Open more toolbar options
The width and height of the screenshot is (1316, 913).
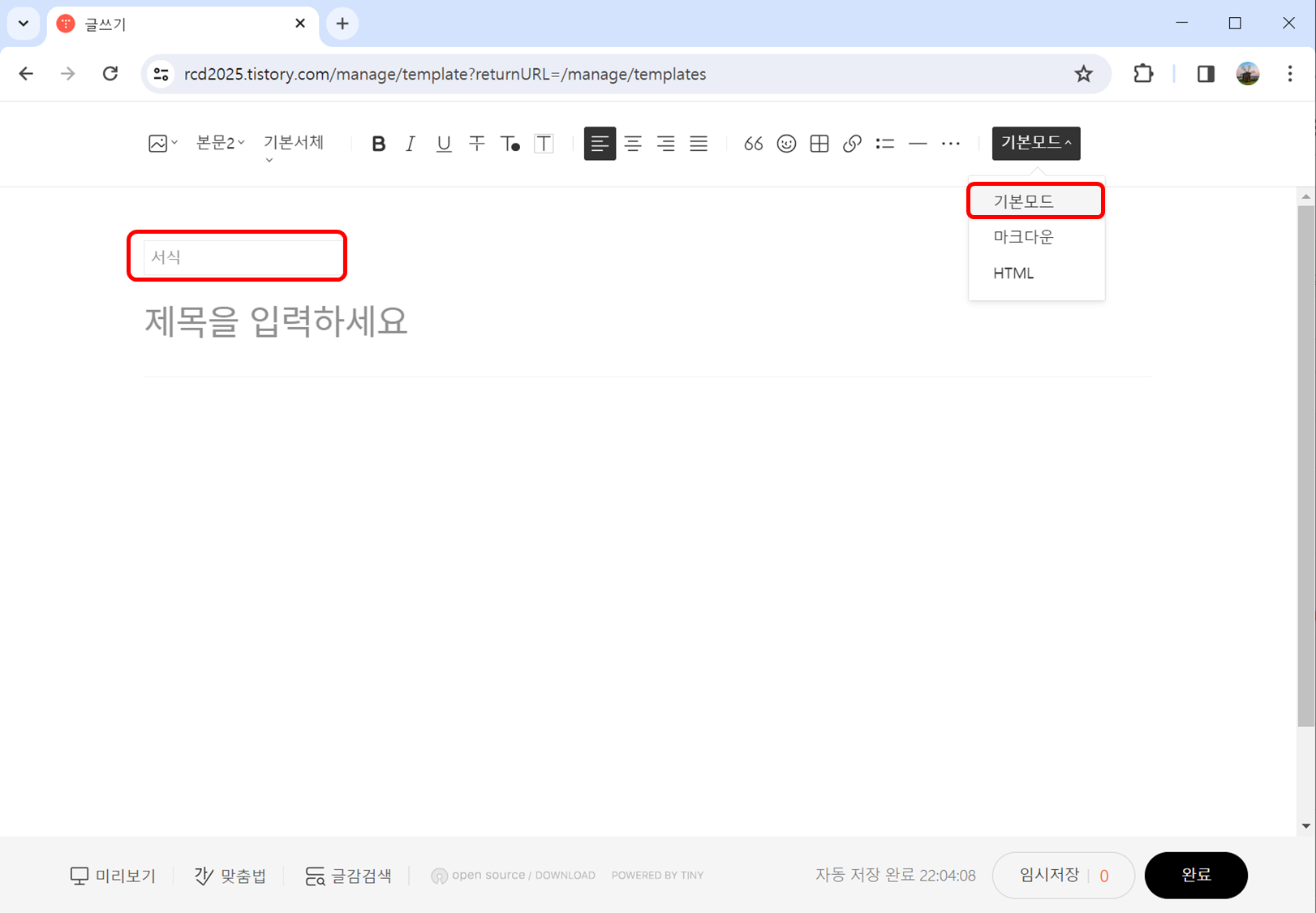pyautogui.click(x=951, y=144)
